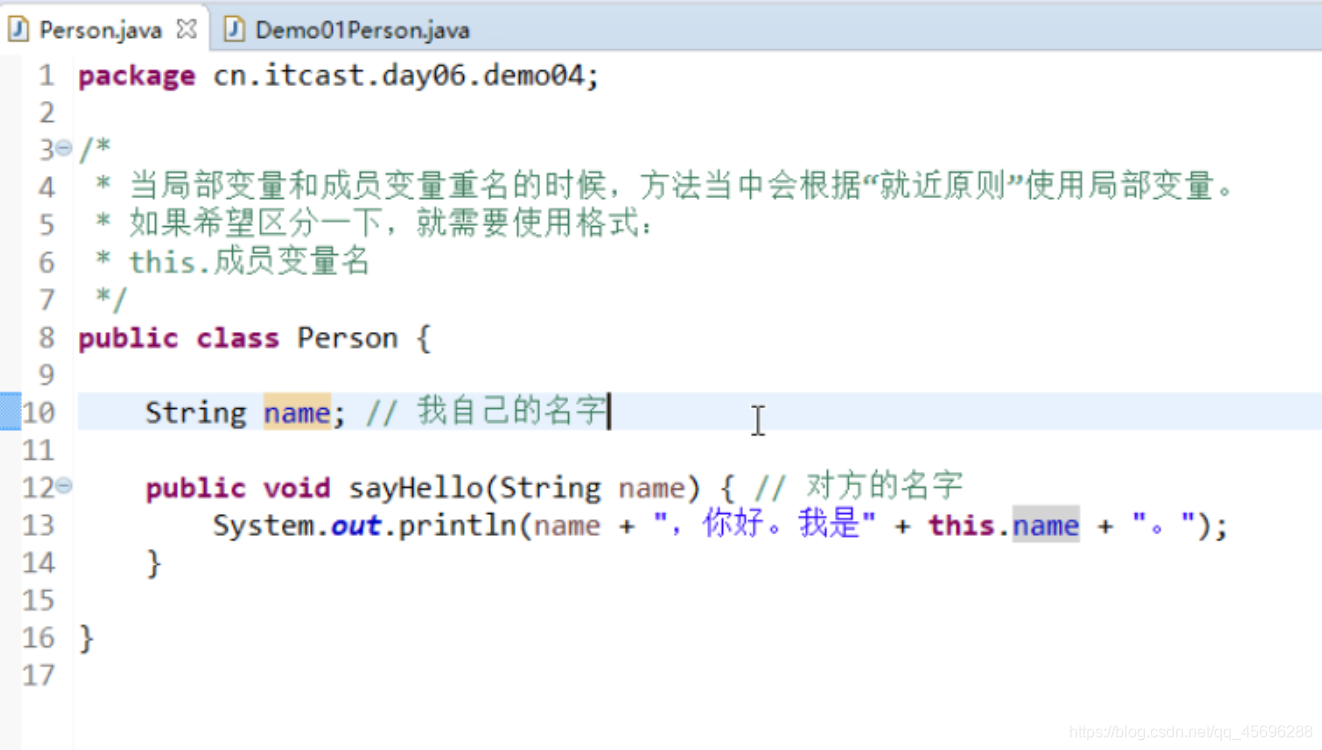
Task: Click the string "，你好。我是" on line 13
Action: point(765,525)
